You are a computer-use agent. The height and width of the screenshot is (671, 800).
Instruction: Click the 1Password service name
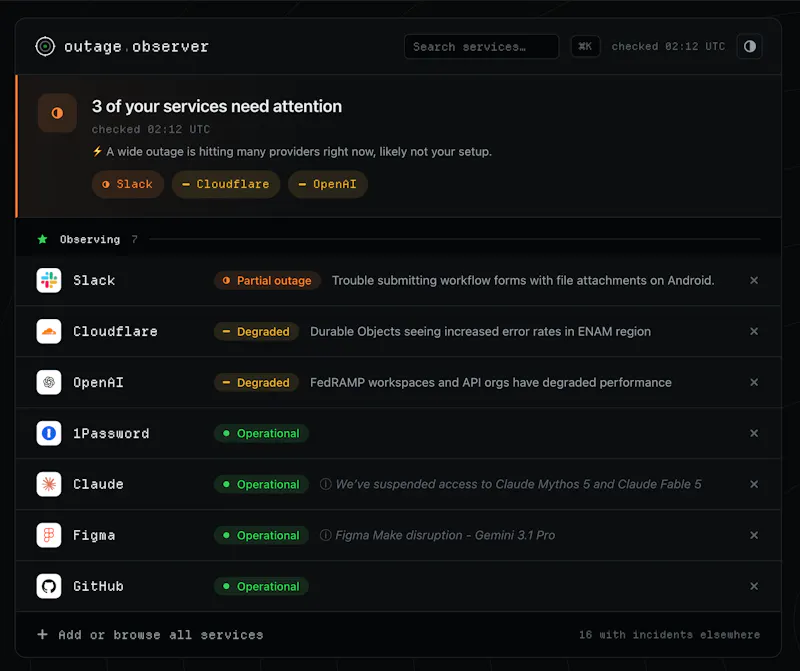111,433
